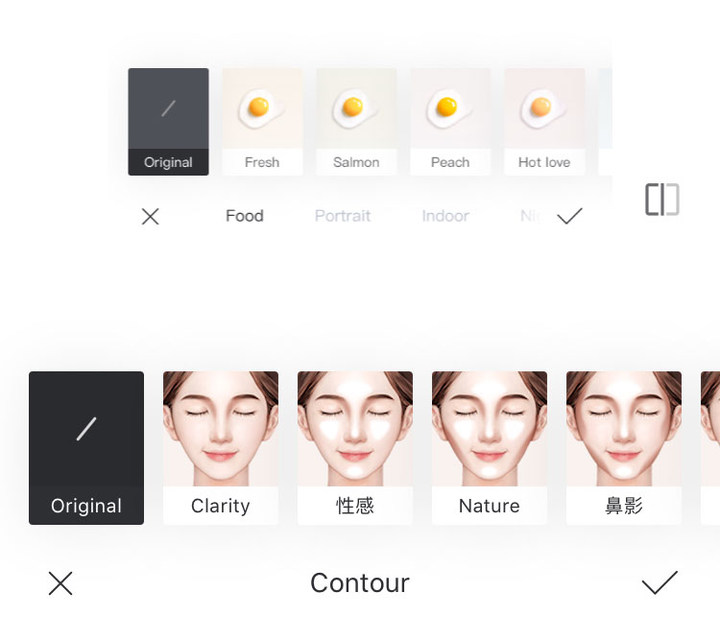
Task: Switch to the Portrait filter category
Action: pos(343,216)
